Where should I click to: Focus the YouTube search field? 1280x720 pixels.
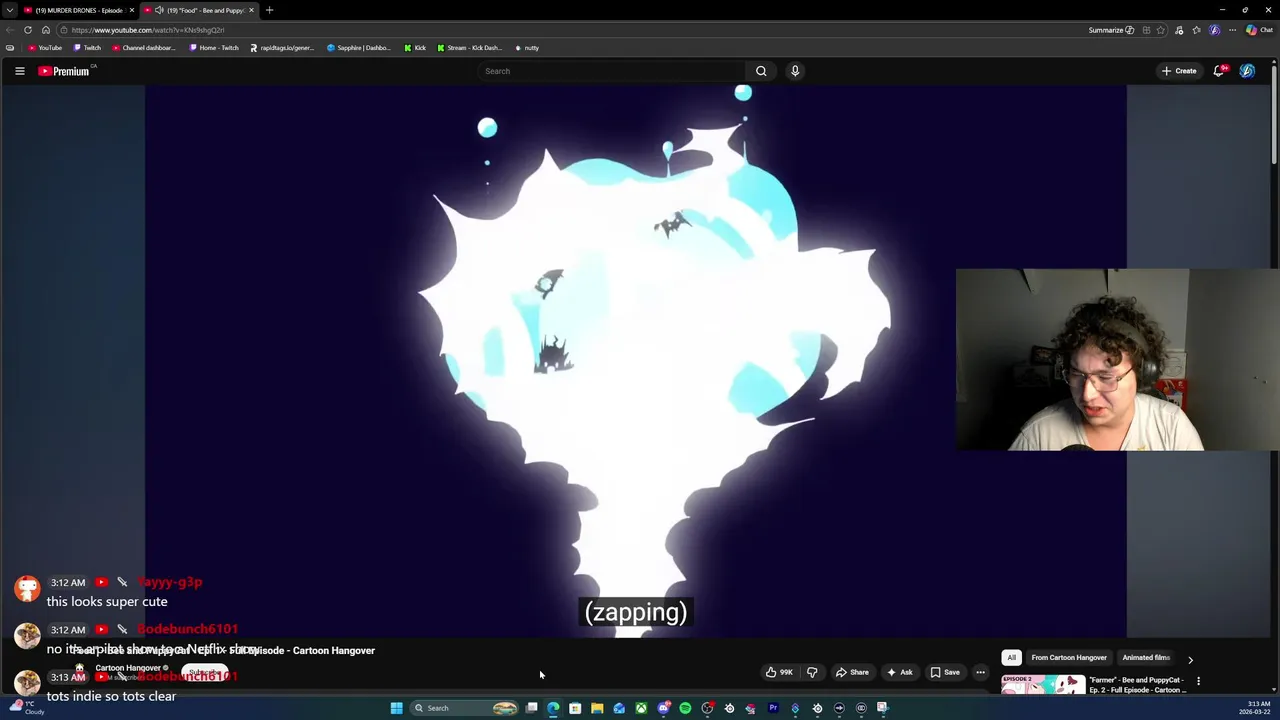[x=612, y=71]
